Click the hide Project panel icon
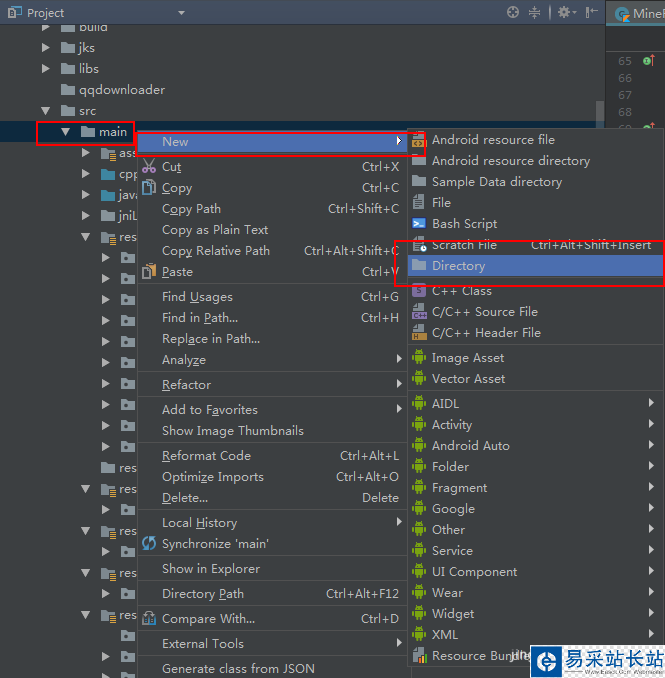Screen dimensions: 665x678 591,12
